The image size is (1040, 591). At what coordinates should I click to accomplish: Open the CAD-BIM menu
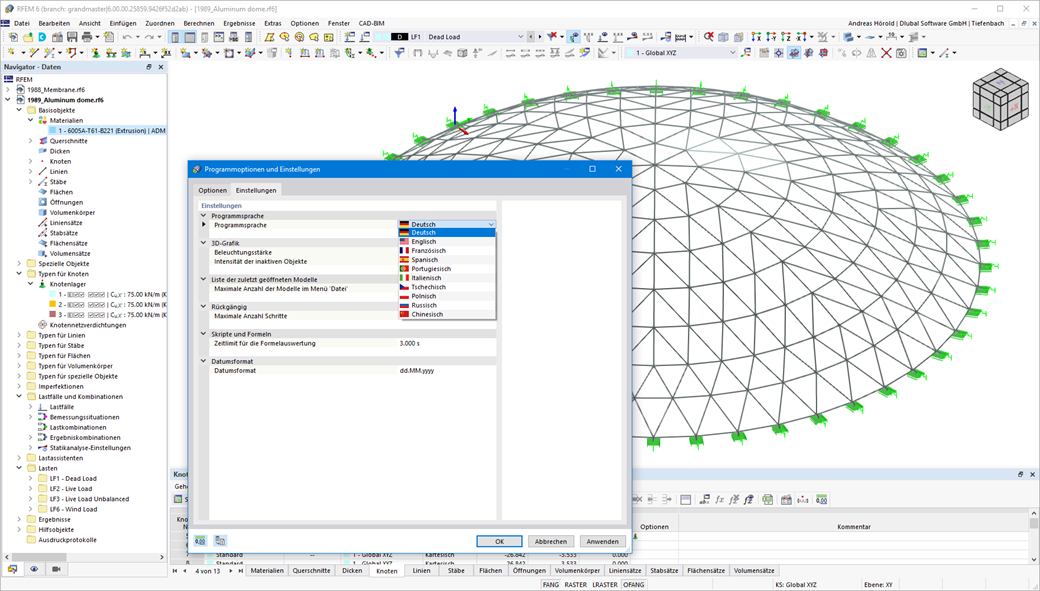(x=371, y=23)
